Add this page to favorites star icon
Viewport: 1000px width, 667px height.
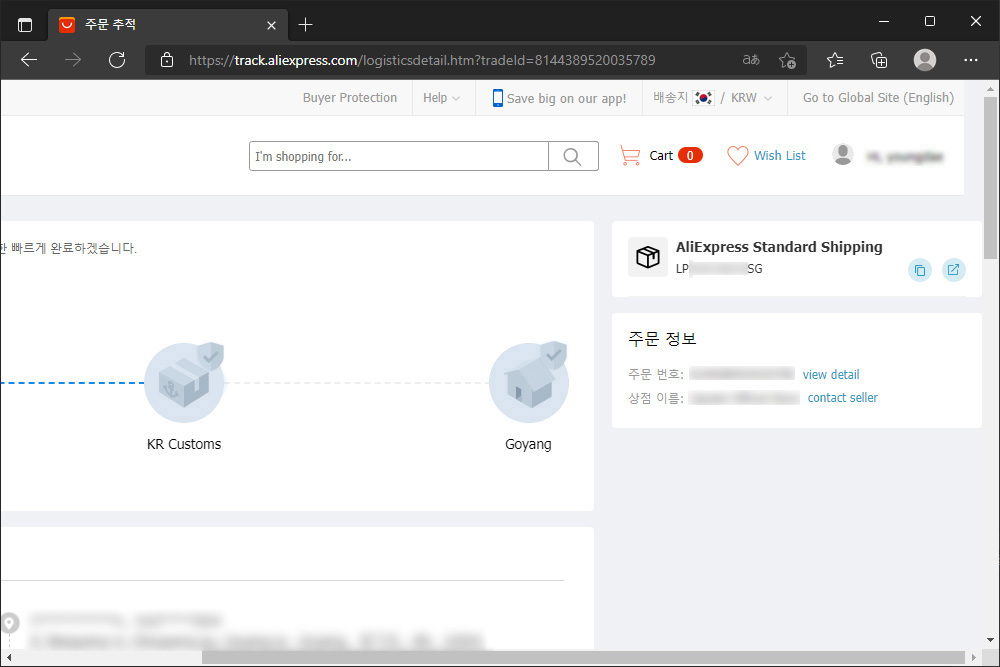pos(787,60)
